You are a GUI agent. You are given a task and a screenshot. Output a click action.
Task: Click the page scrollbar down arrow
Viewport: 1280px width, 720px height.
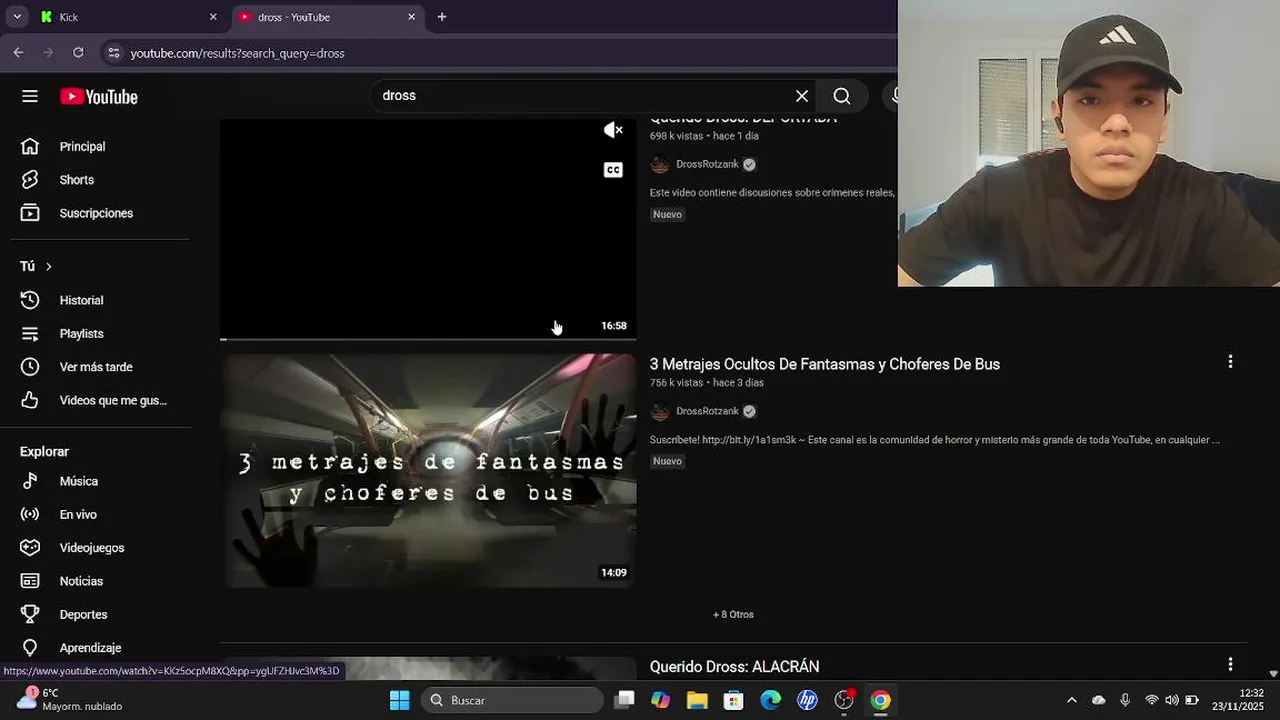pos(1273,674)
